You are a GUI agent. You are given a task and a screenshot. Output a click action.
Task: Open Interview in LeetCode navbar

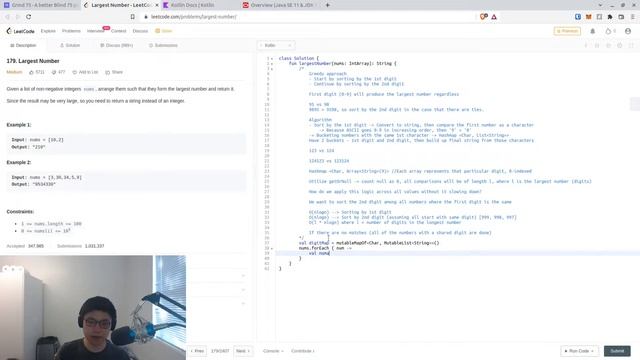click(96, 31)
